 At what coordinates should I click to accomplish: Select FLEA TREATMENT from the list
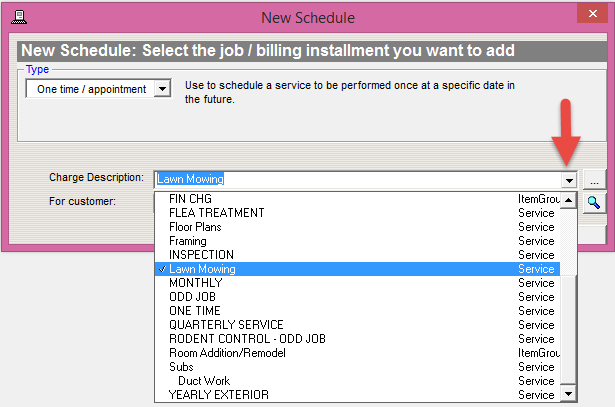point(217,213)
